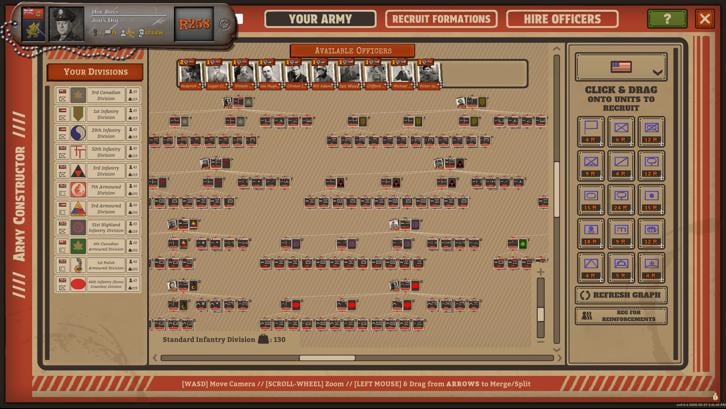Toggle checkbox for 51st Highland Infantry Division
The width and height of the screenshot is (726, 409).
pos(63,231)
